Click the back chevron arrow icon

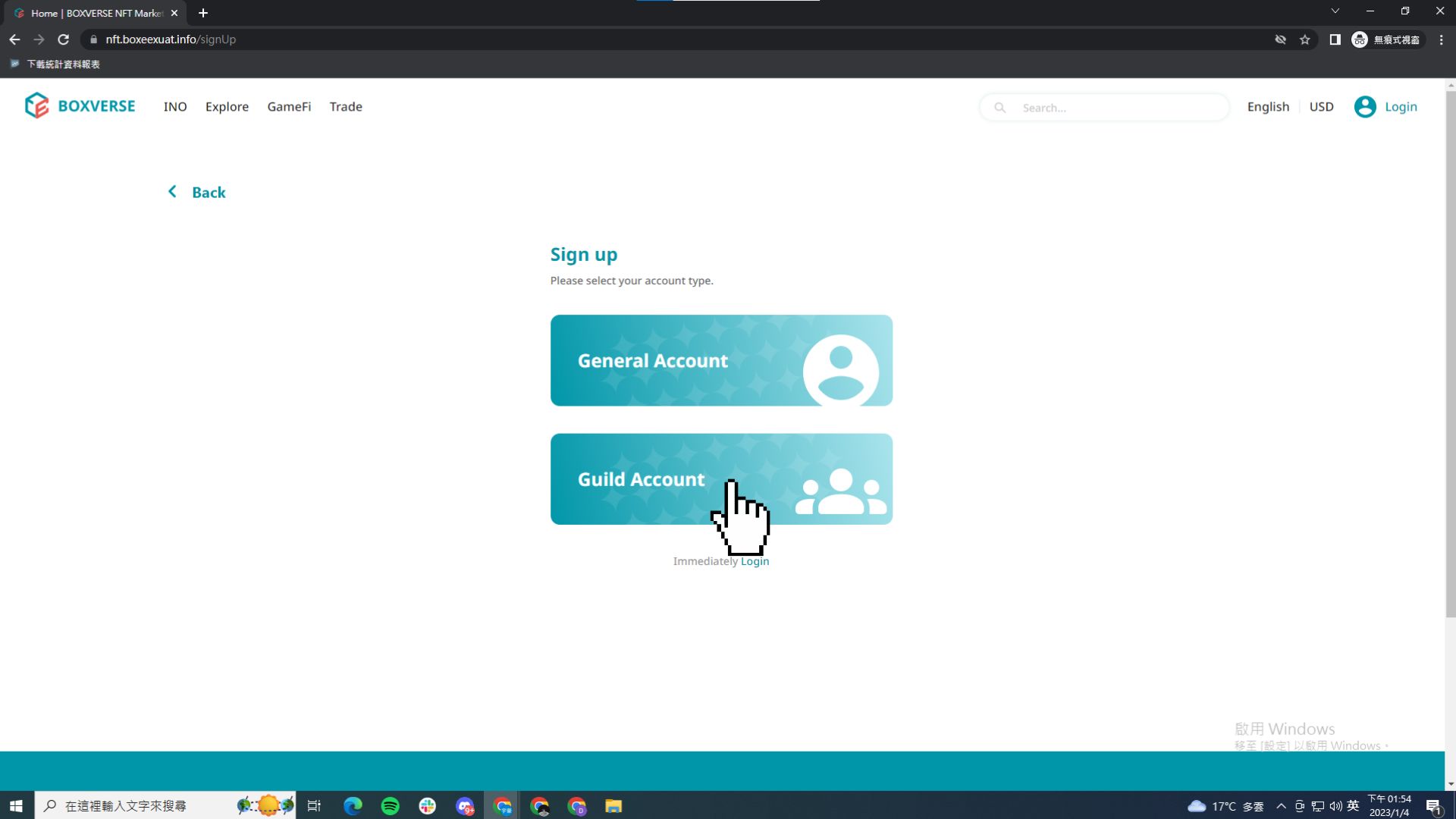click(x=172, y=192)
